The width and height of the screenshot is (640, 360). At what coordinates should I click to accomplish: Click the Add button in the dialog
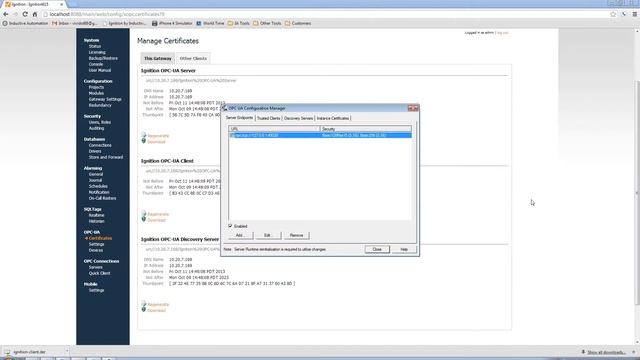coord(240,236)
